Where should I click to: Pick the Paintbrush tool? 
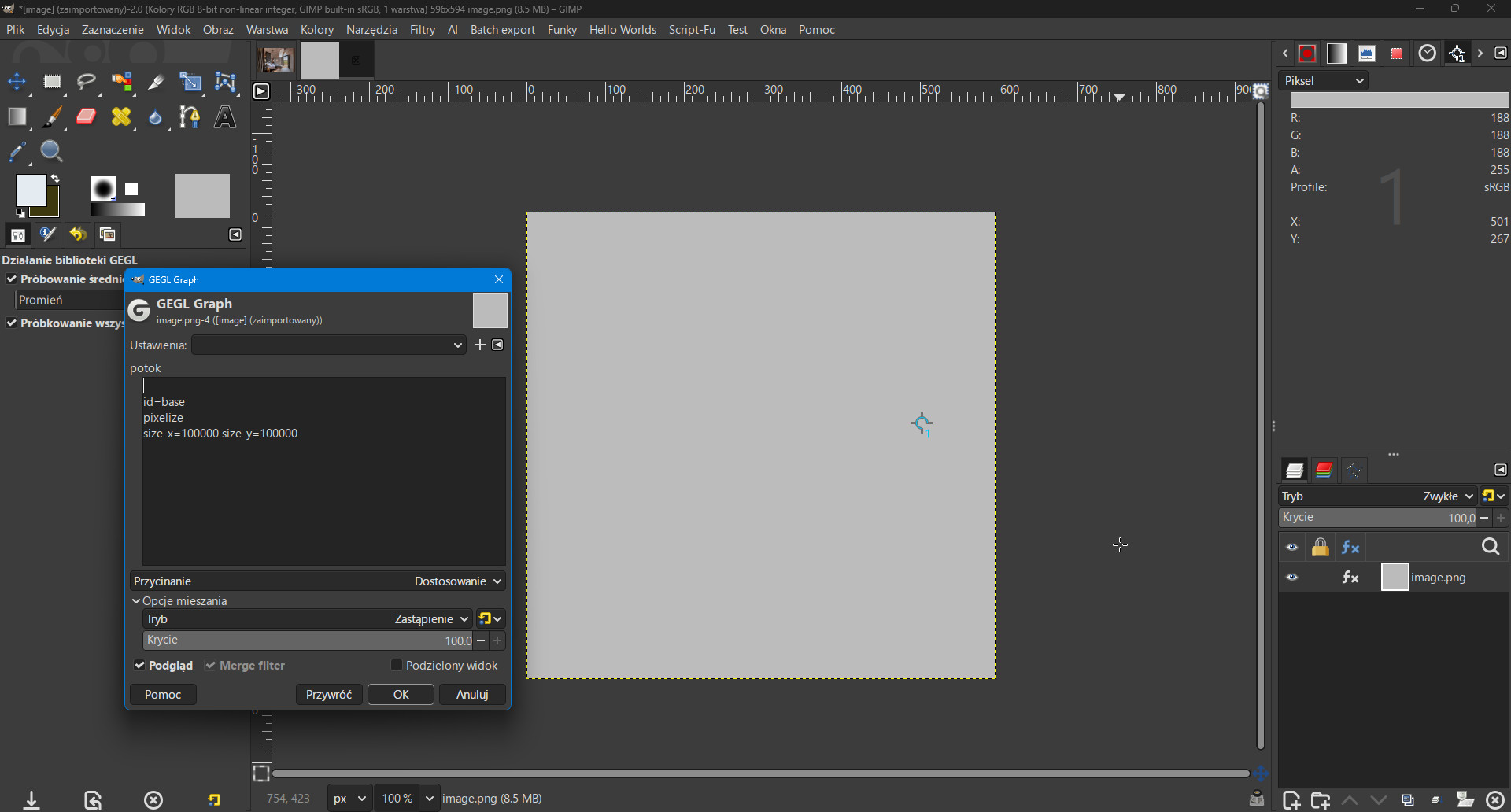(52, 117)
